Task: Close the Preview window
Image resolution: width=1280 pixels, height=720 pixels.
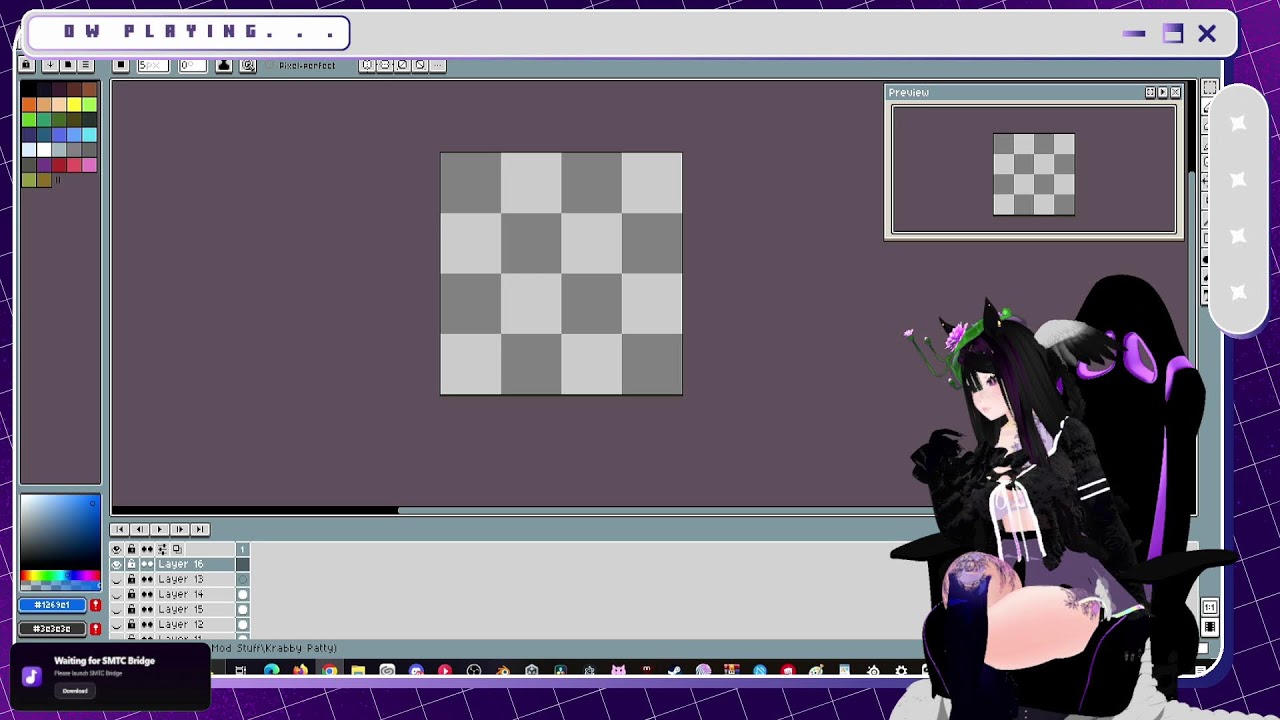Action: (x=1175, y=92)
